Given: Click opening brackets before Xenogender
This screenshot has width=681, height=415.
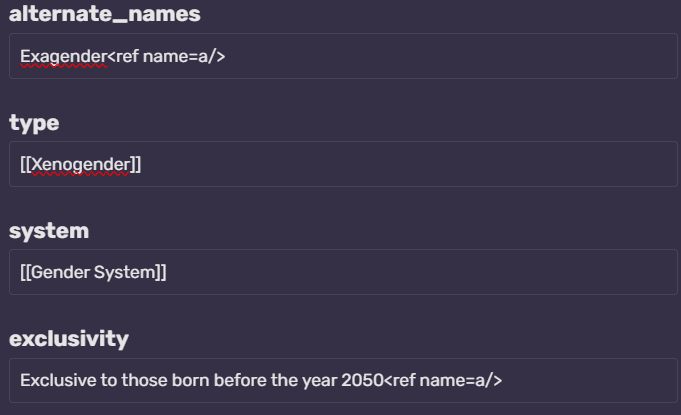Looking at the screenshot, I should click(x=25, y=164).
